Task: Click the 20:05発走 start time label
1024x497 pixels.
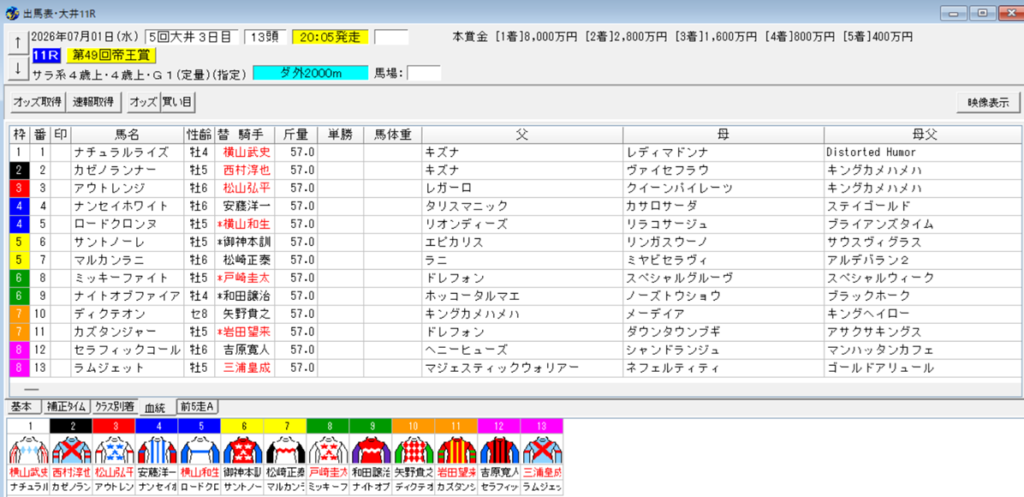Action: (x=330, y=37)
